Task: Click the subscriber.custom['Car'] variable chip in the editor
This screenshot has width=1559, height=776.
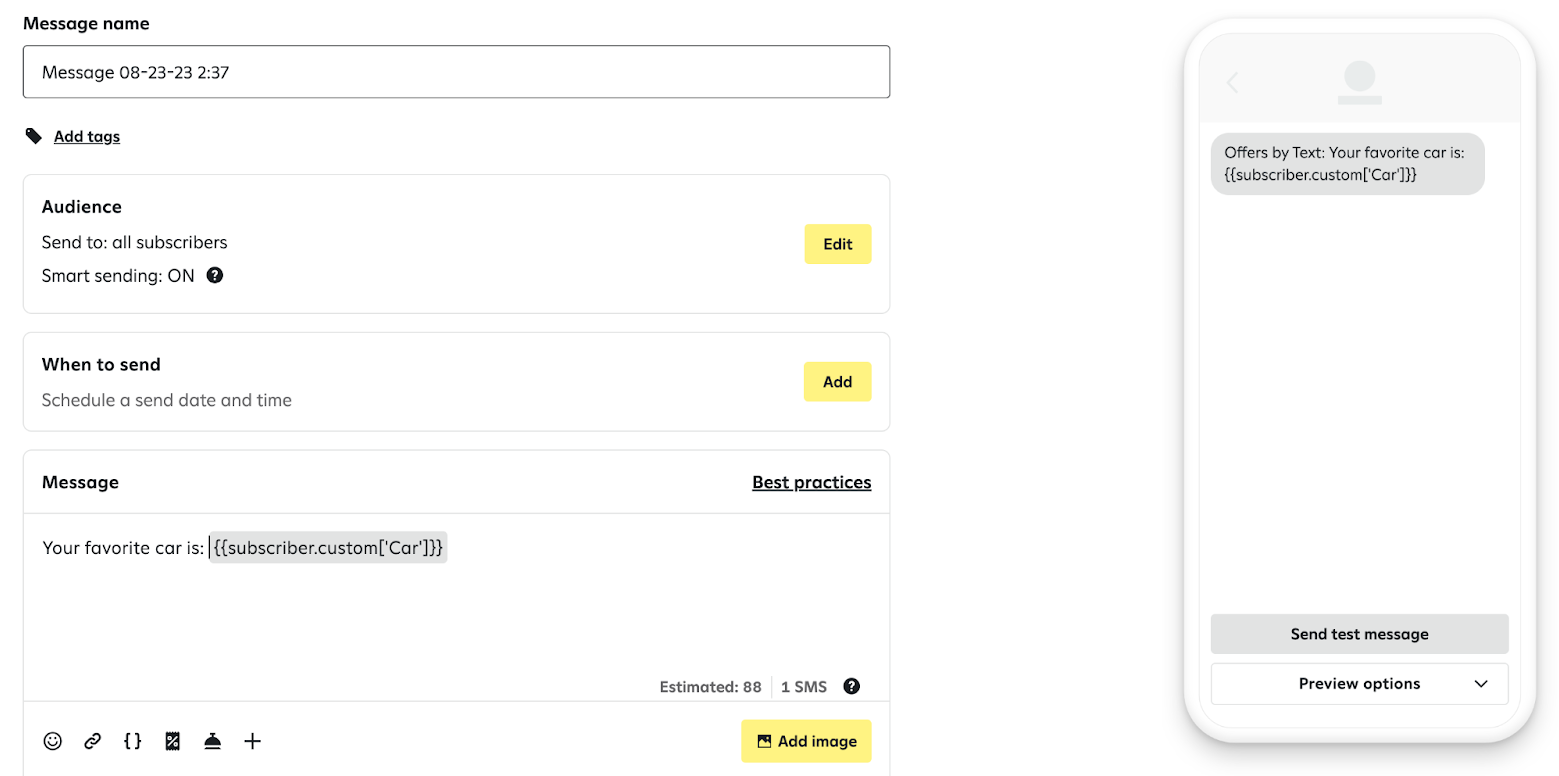Action: tap(328, 547)
